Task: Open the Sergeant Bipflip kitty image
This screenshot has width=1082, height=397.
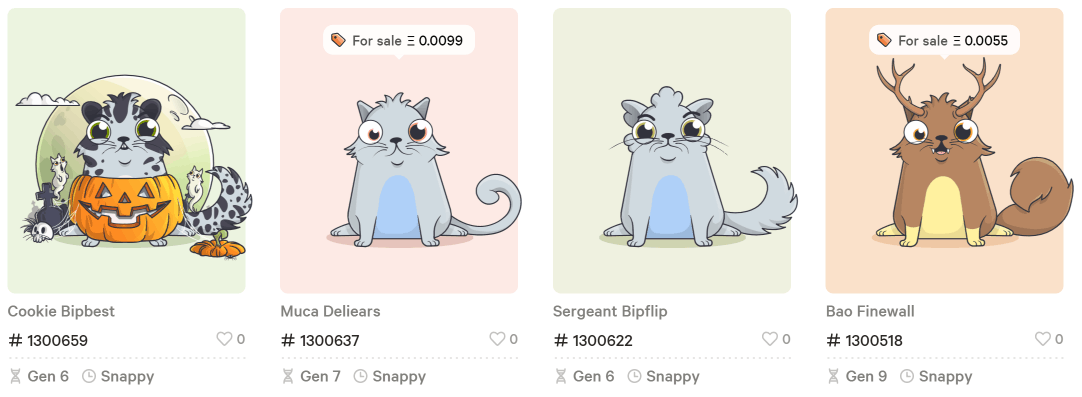Action: [671, 151]
